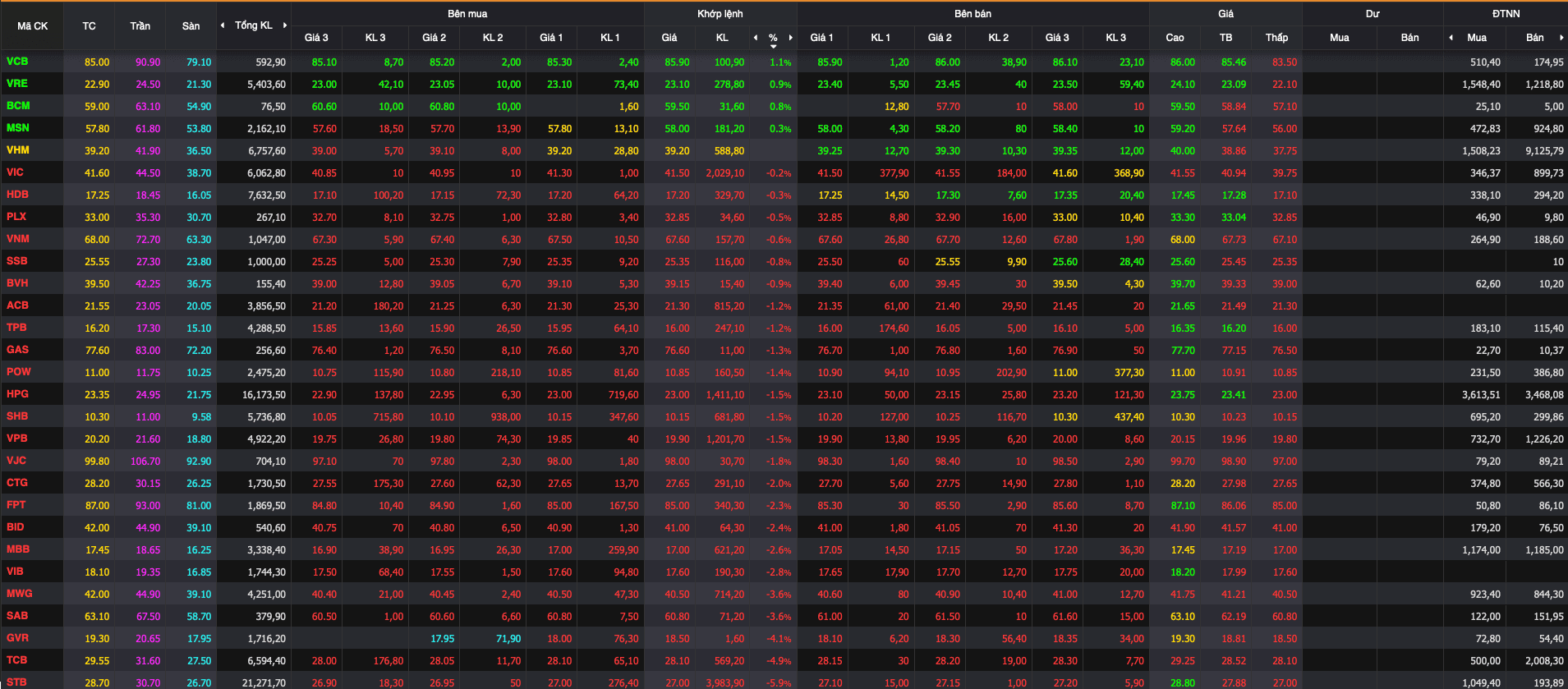Open the FPT stock ticker
The height and width of the screenshot is (689, 1568).
tap(16, 505)
